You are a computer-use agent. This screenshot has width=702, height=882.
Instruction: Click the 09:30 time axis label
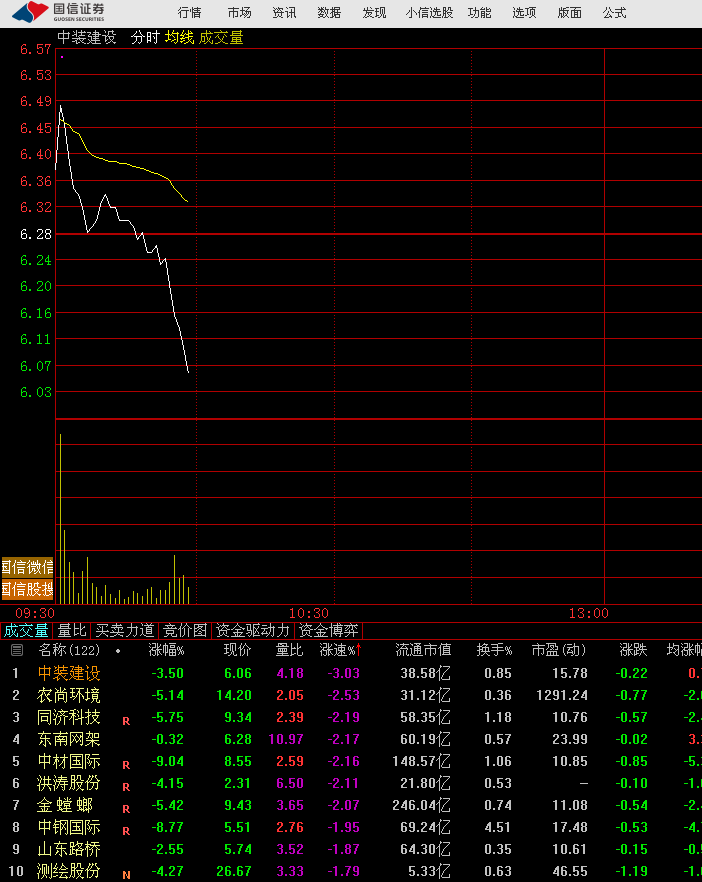pyautogui.click(x=35, y=613)
